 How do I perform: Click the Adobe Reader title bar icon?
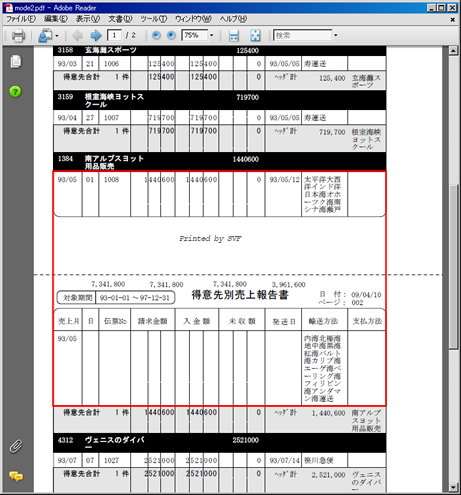(8, 8)
